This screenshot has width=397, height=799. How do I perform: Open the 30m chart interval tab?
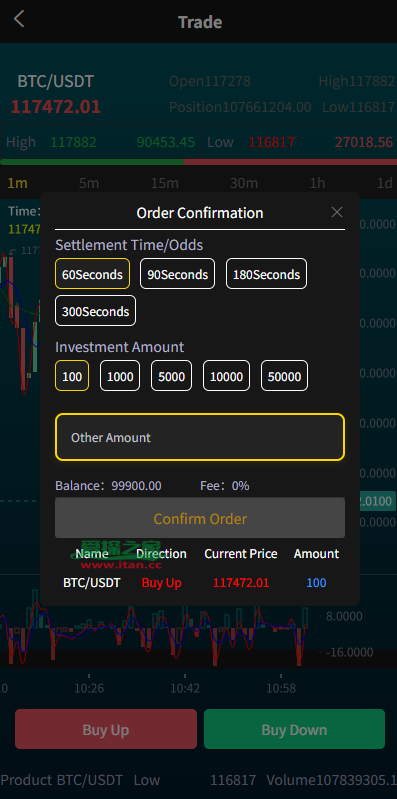[244, 183]
